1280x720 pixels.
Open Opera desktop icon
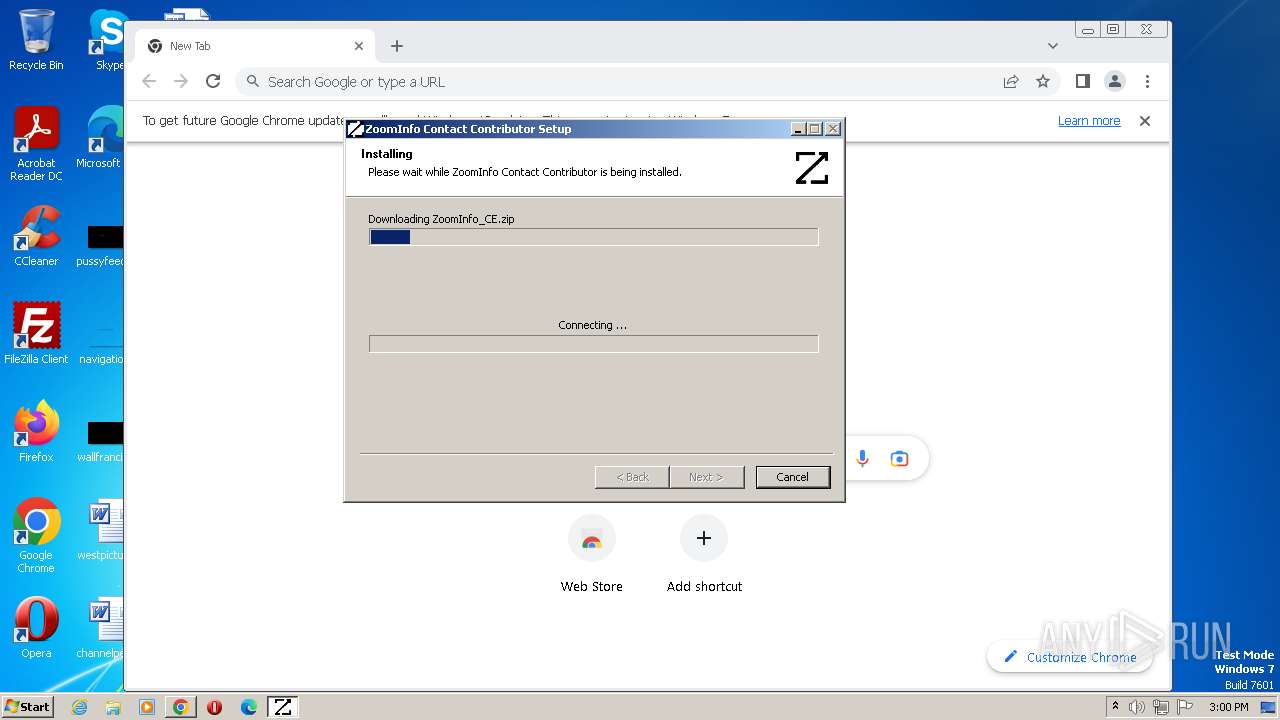tap(36, 628)
